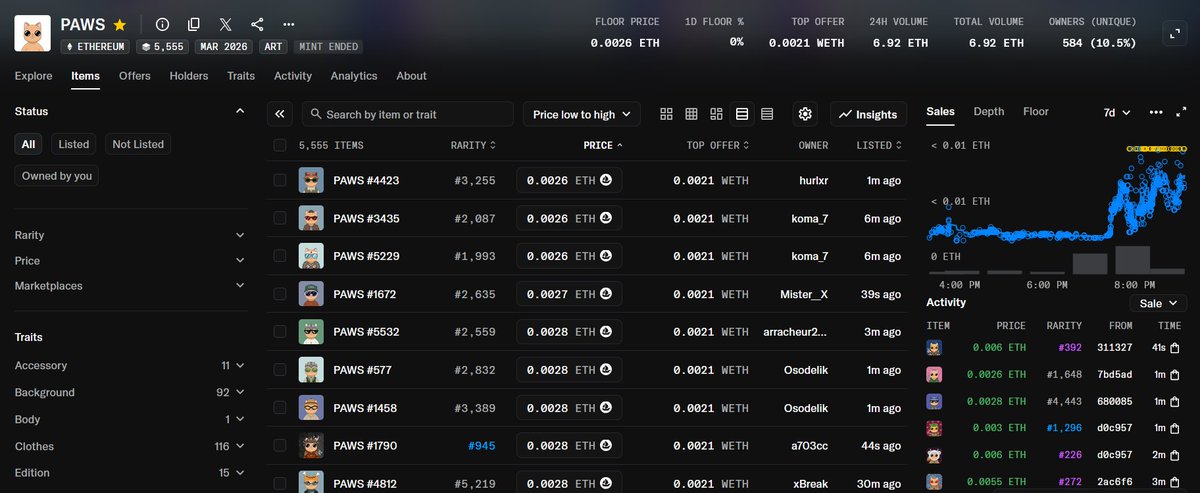Click the PAWS collection cat avatar
The height and width of the screenshot is (493, 1200).
tap(33, 33)
